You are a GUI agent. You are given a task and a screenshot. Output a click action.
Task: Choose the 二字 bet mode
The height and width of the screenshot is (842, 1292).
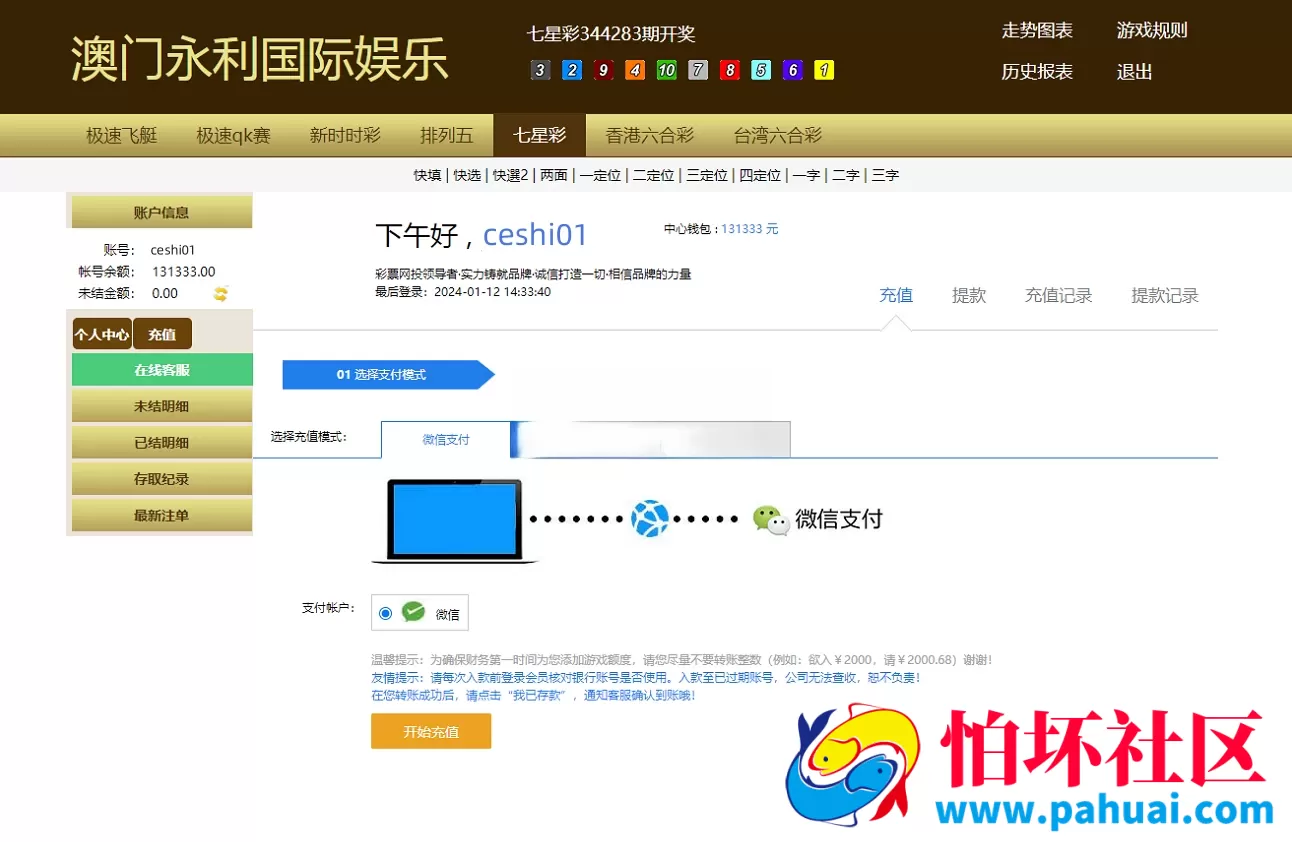pyautogui.click(x=846, y=175)
